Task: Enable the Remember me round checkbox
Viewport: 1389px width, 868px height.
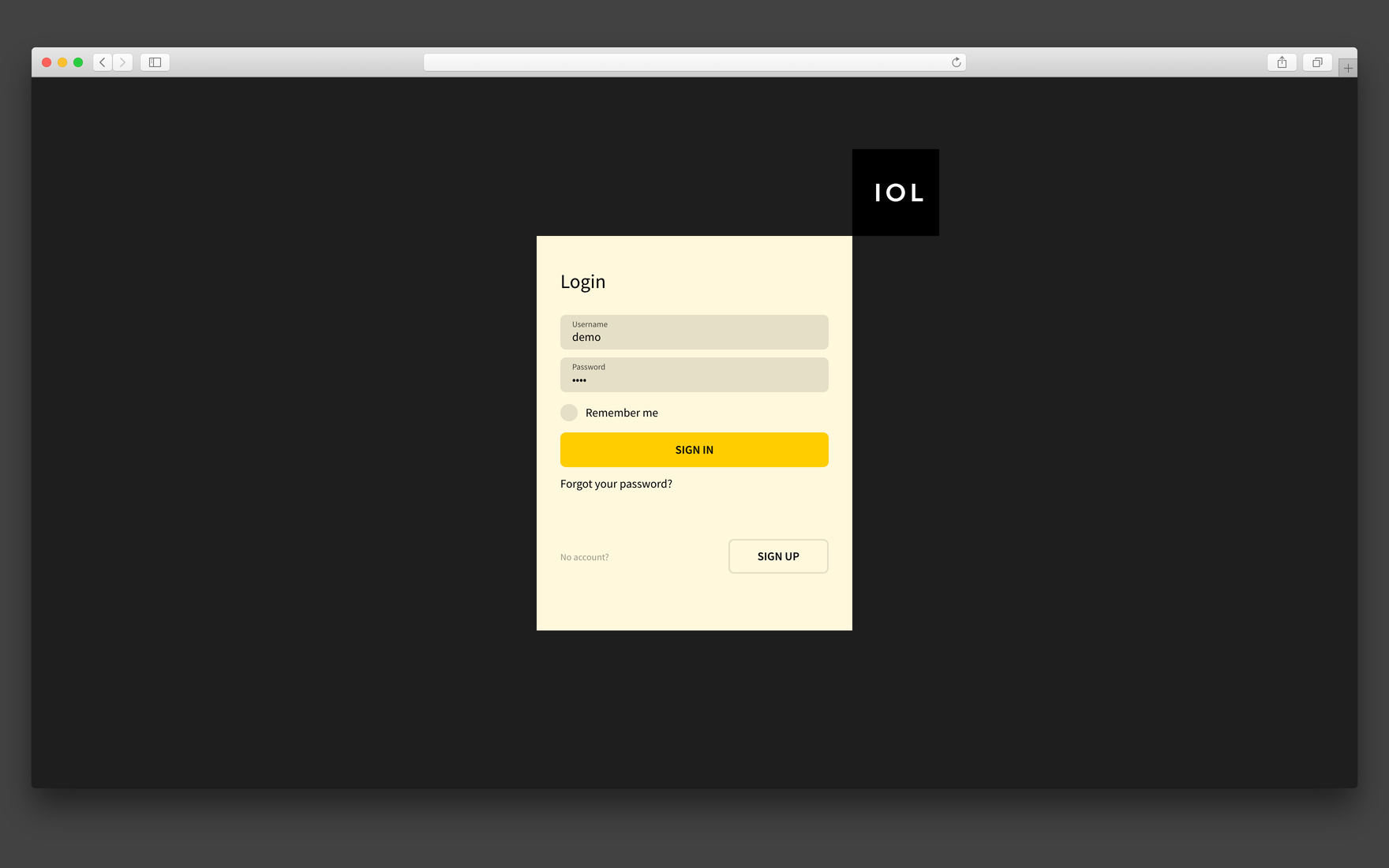Action: [569, 413]
